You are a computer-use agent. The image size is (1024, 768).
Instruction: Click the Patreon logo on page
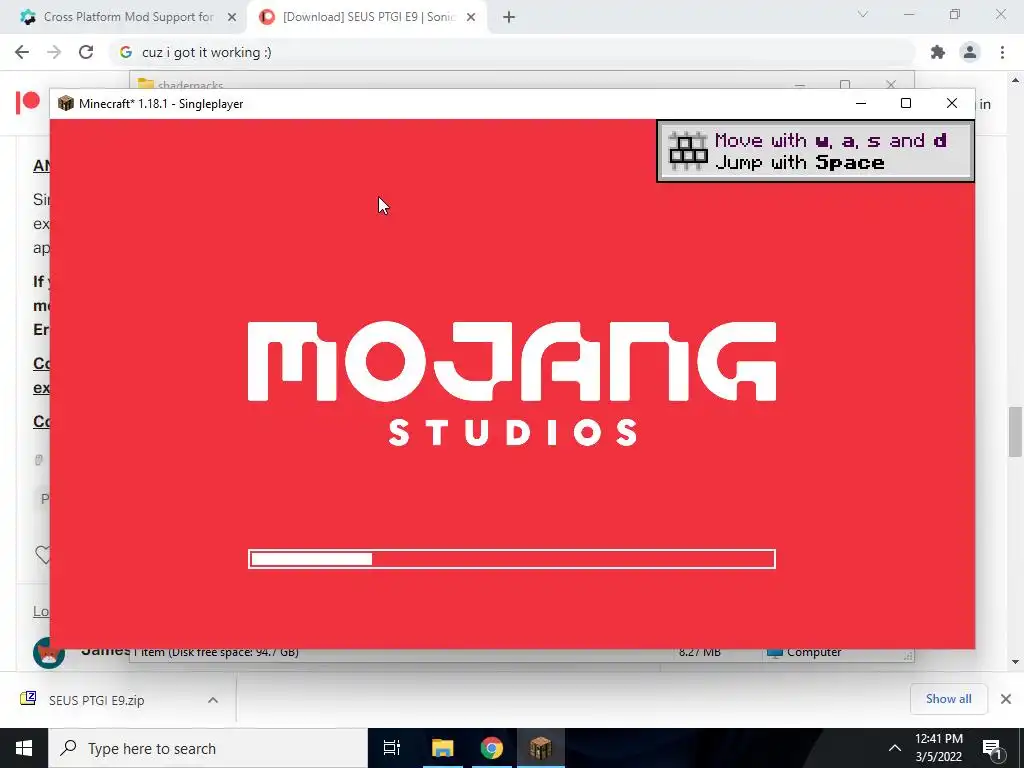(x=27, y=103)
